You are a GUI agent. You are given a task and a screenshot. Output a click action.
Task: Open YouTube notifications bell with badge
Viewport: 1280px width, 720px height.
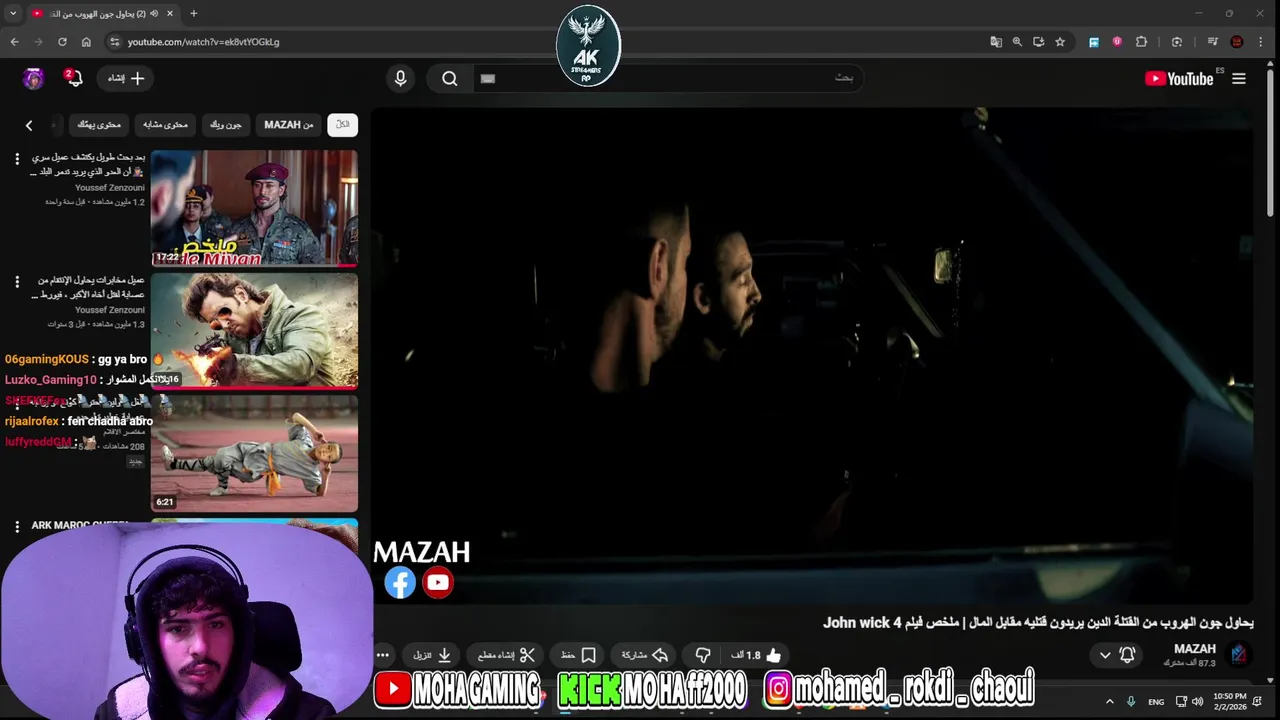point(73,78)
